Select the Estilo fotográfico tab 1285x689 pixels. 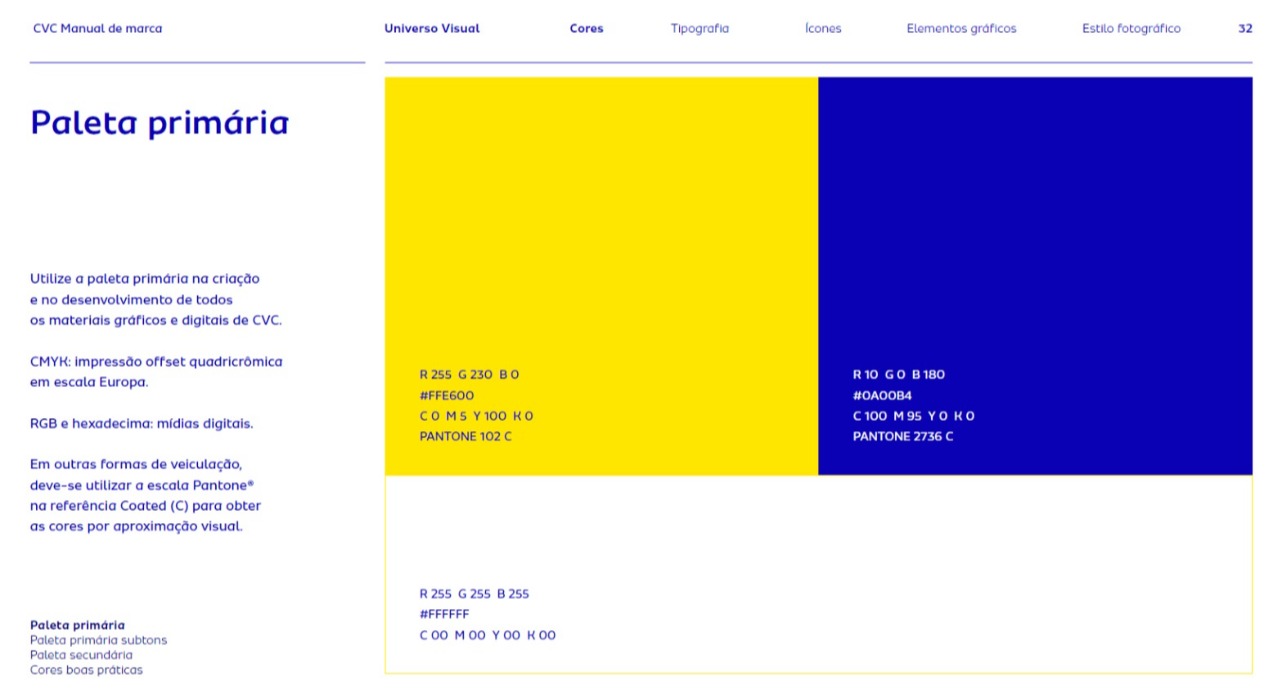click(x=1130, y=29)
